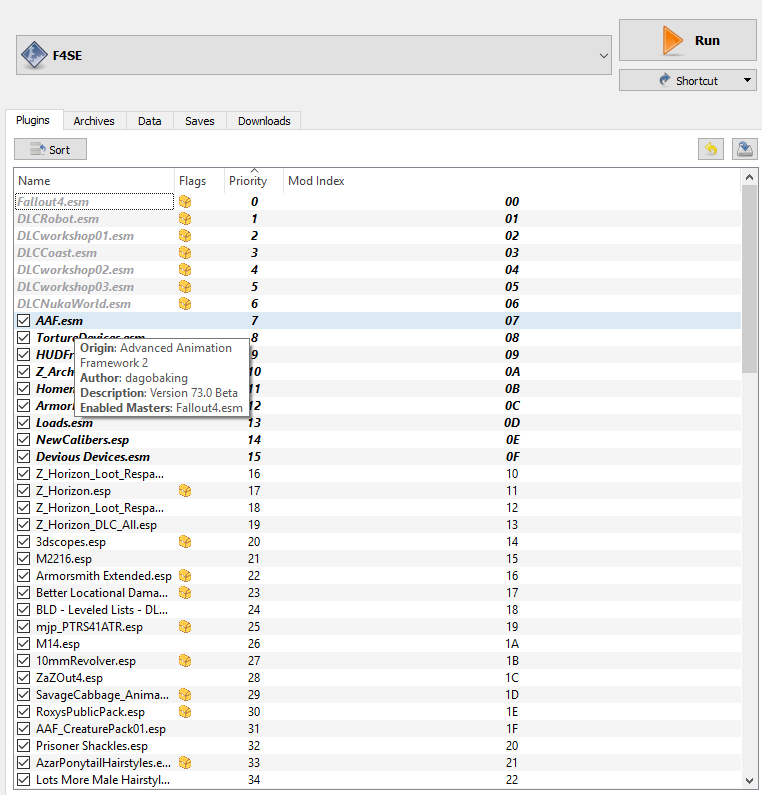Sort by Name column header
The image size is (763, 795).
pos(94,181)
